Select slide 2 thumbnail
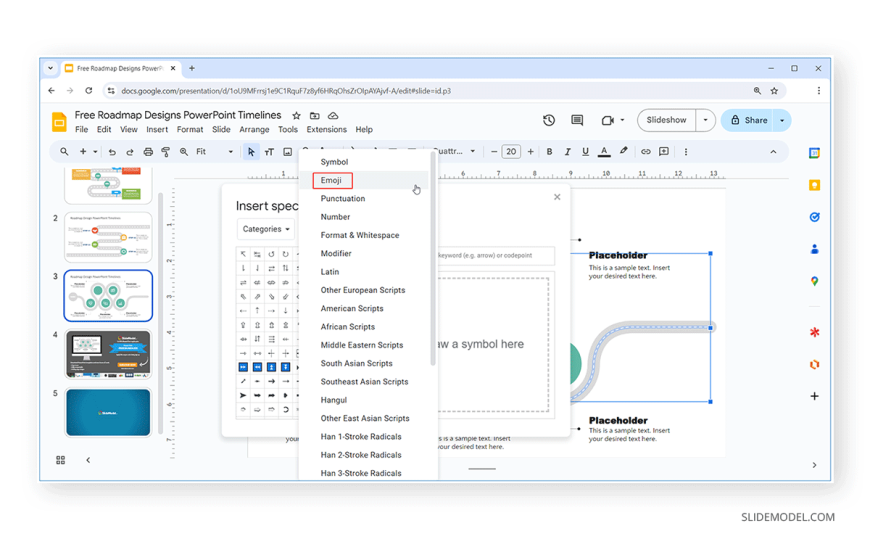Viewport: 870px width, 539px height. pyautogui.click(x=108, y=237)
